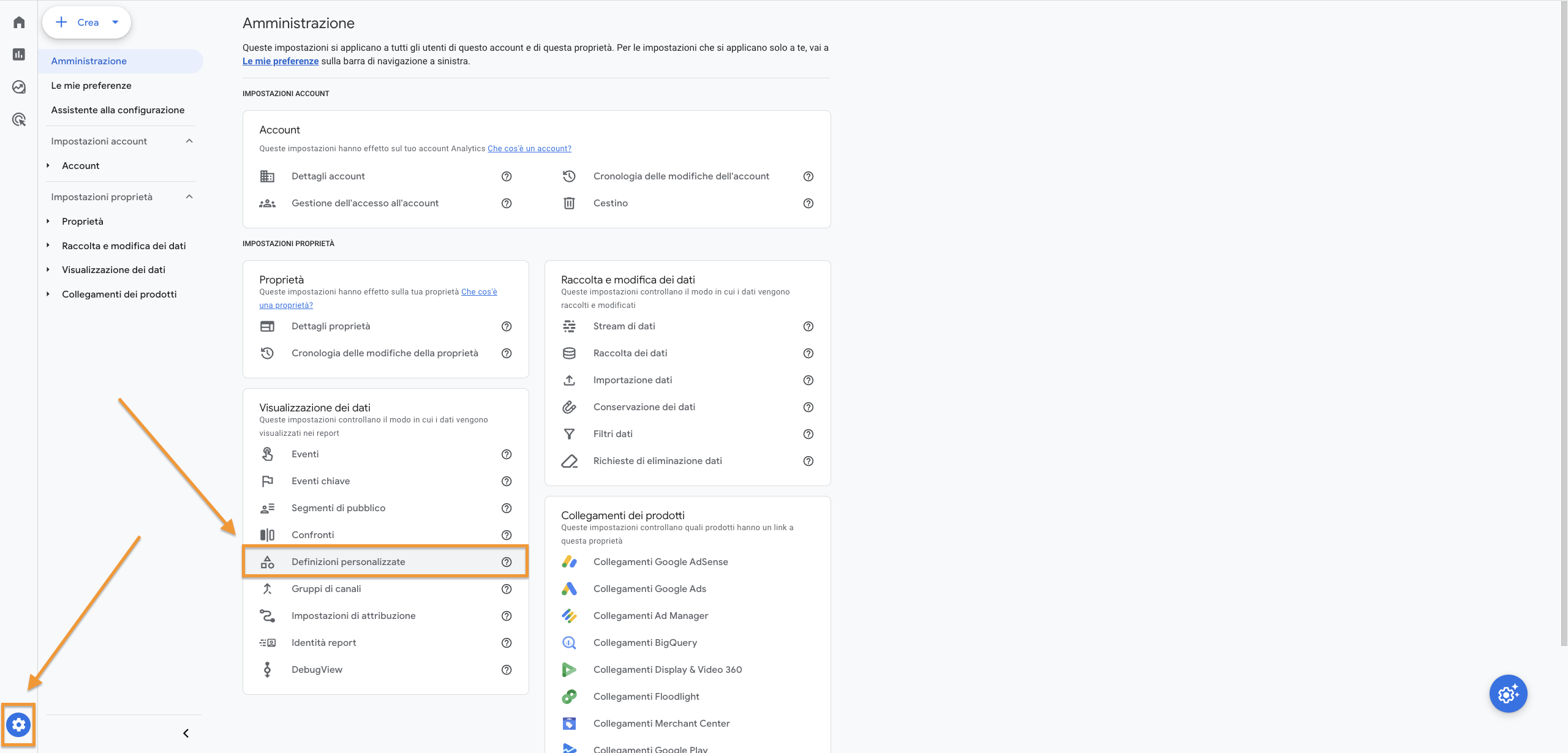Collapse the Impostazioni proprietà section
The height and width of the screenshot is (753, 1568).
tap(189, 197)
